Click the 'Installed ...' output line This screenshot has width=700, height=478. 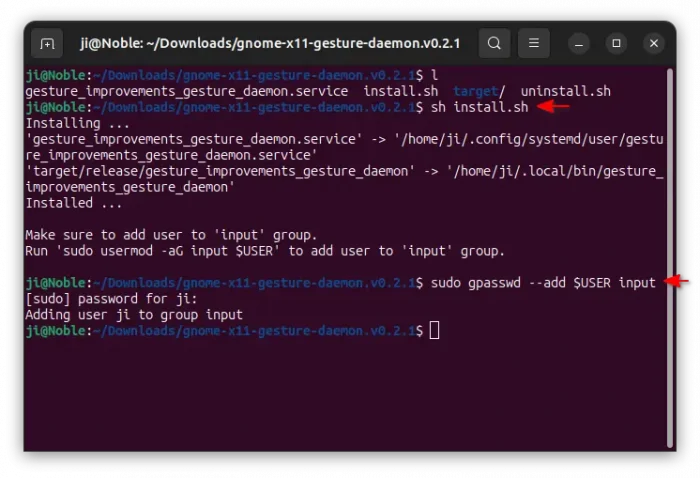pos(73,203)
